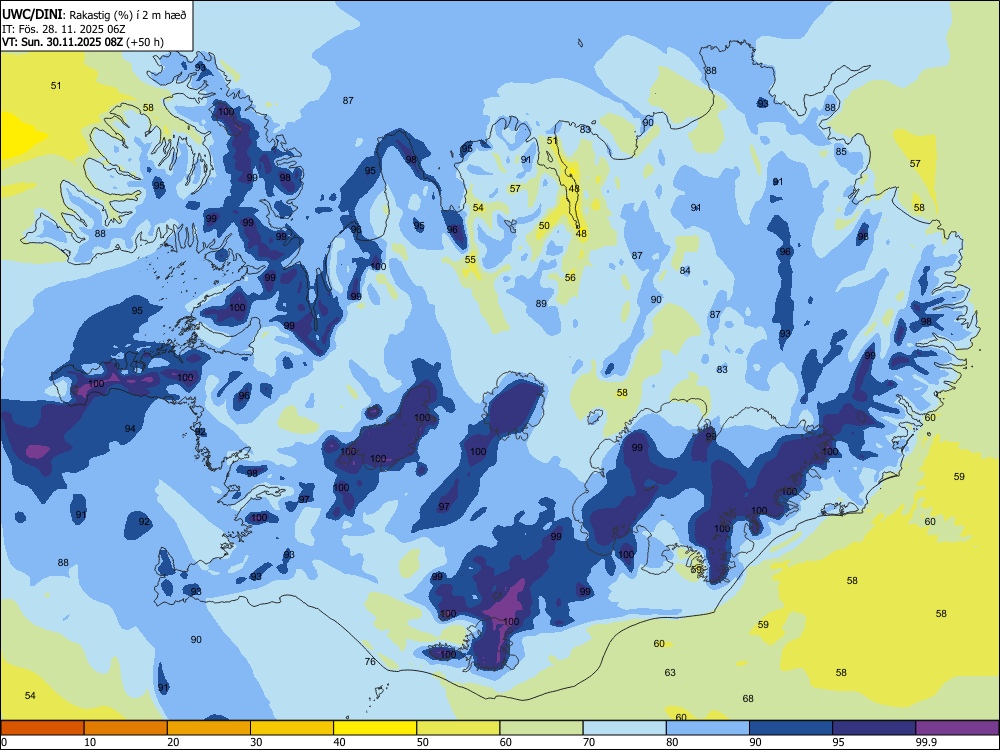The width and height of the screenshot is (1000, 750).
Task: Click the humidity value 63 on the map
Action: 670,672
